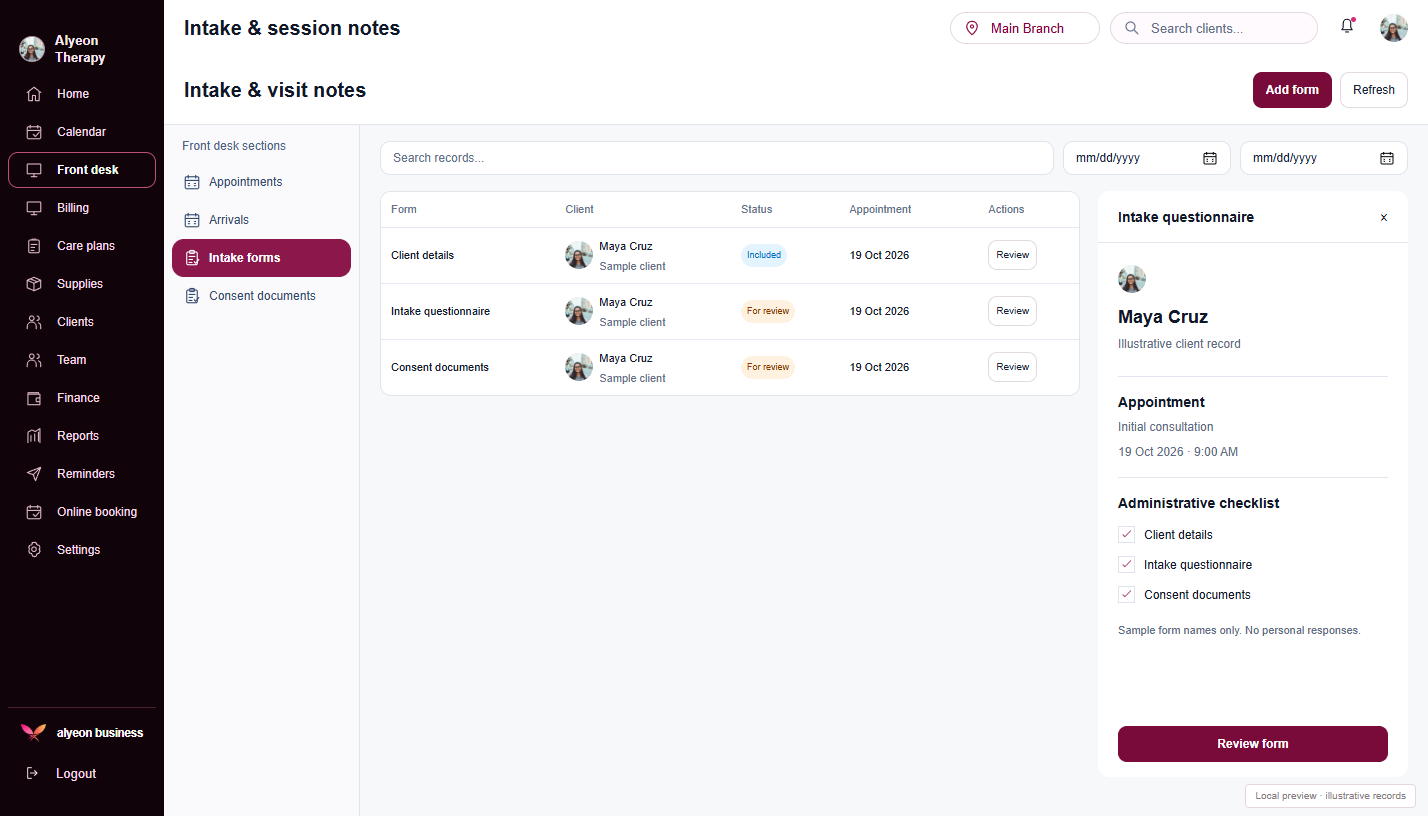Toggle the Consent documents checklist checkbox
The image size is (1428, 816).
click(x=1126, y=594)
